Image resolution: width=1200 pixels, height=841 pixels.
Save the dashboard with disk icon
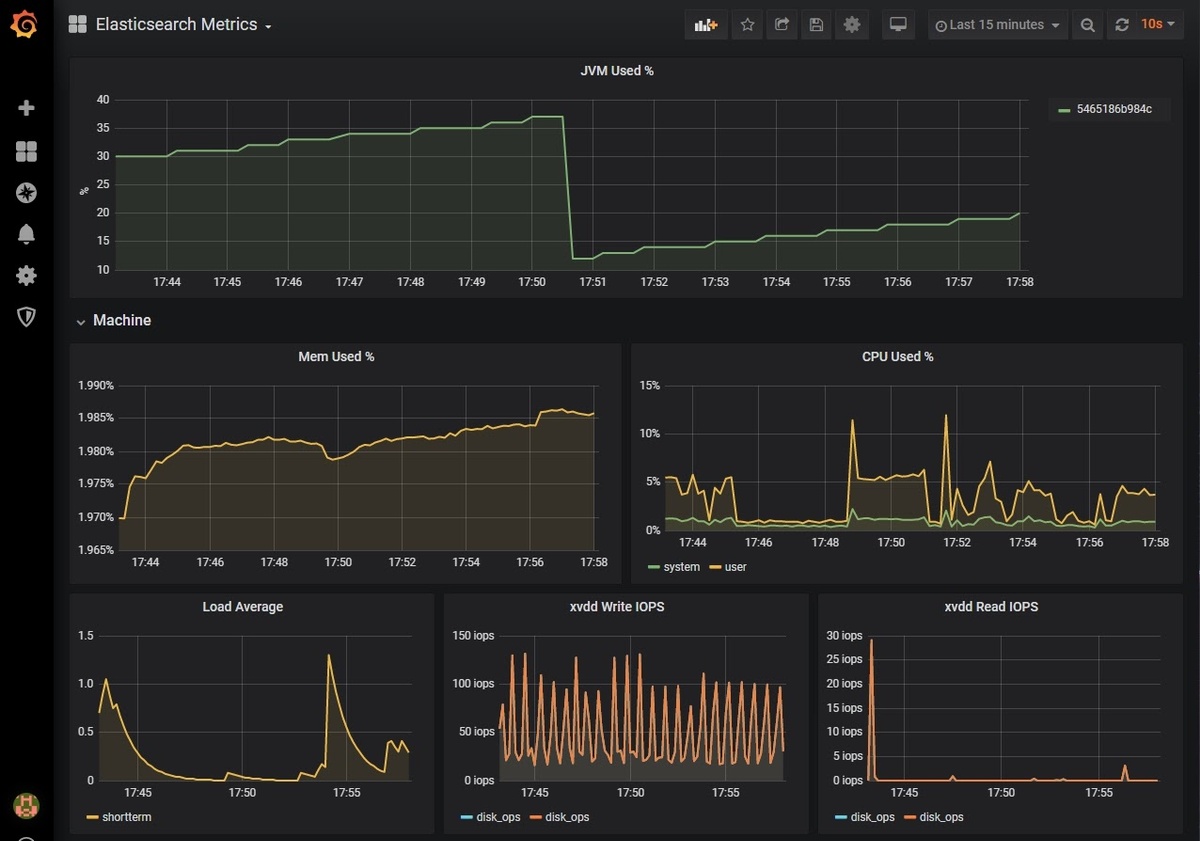817,25
